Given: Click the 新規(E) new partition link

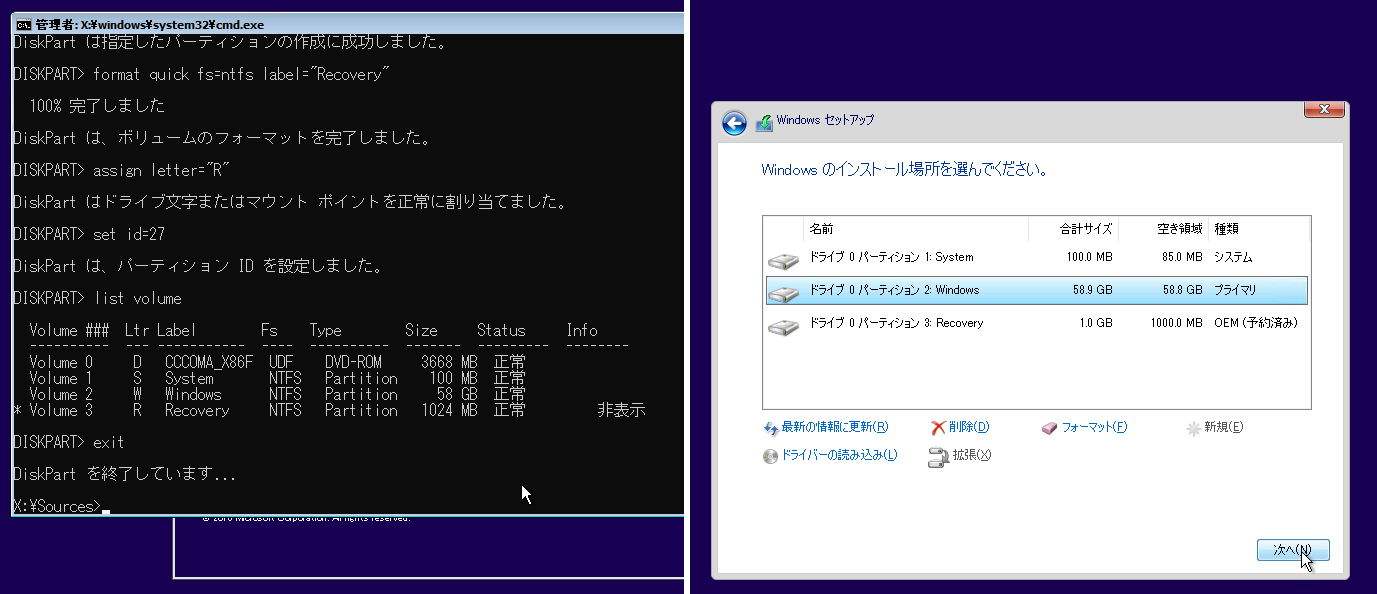Looking at the screenshot, I should (x=1224, y=428).
